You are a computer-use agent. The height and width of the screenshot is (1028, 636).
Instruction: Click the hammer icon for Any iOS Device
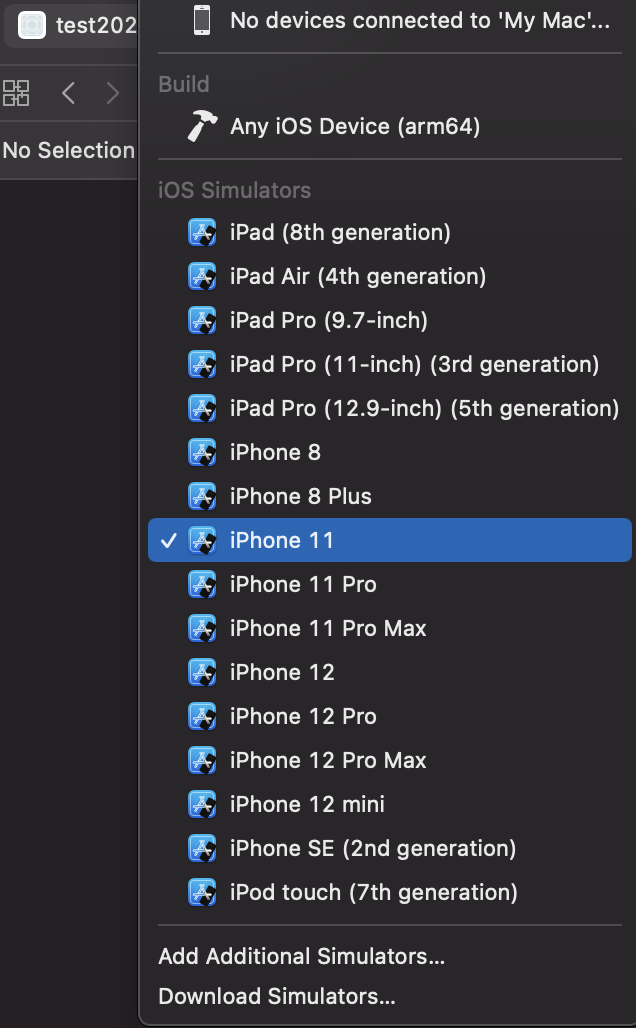202,126
